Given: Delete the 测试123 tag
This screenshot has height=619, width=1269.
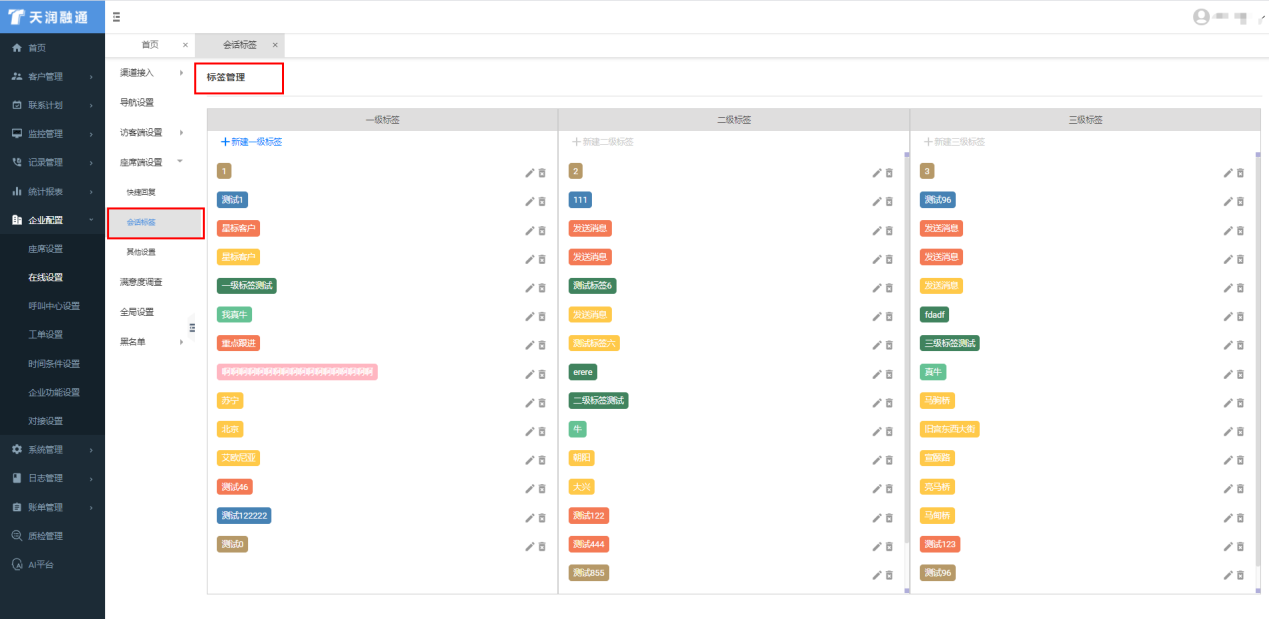Looking at the screenshot, I should tap(1240, 546).
